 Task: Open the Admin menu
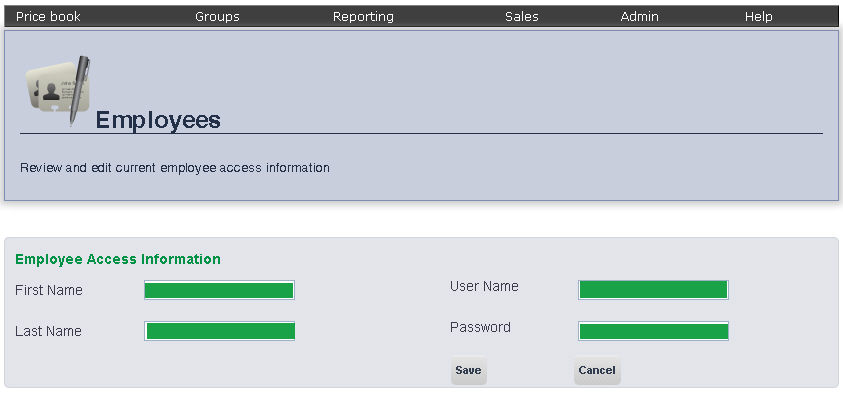coord(639,17)
